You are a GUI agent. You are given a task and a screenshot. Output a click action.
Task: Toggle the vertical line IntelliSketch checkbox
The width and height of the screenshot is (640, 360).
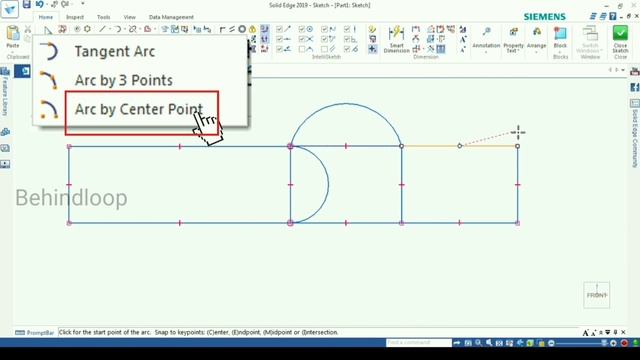click(347, 29)
